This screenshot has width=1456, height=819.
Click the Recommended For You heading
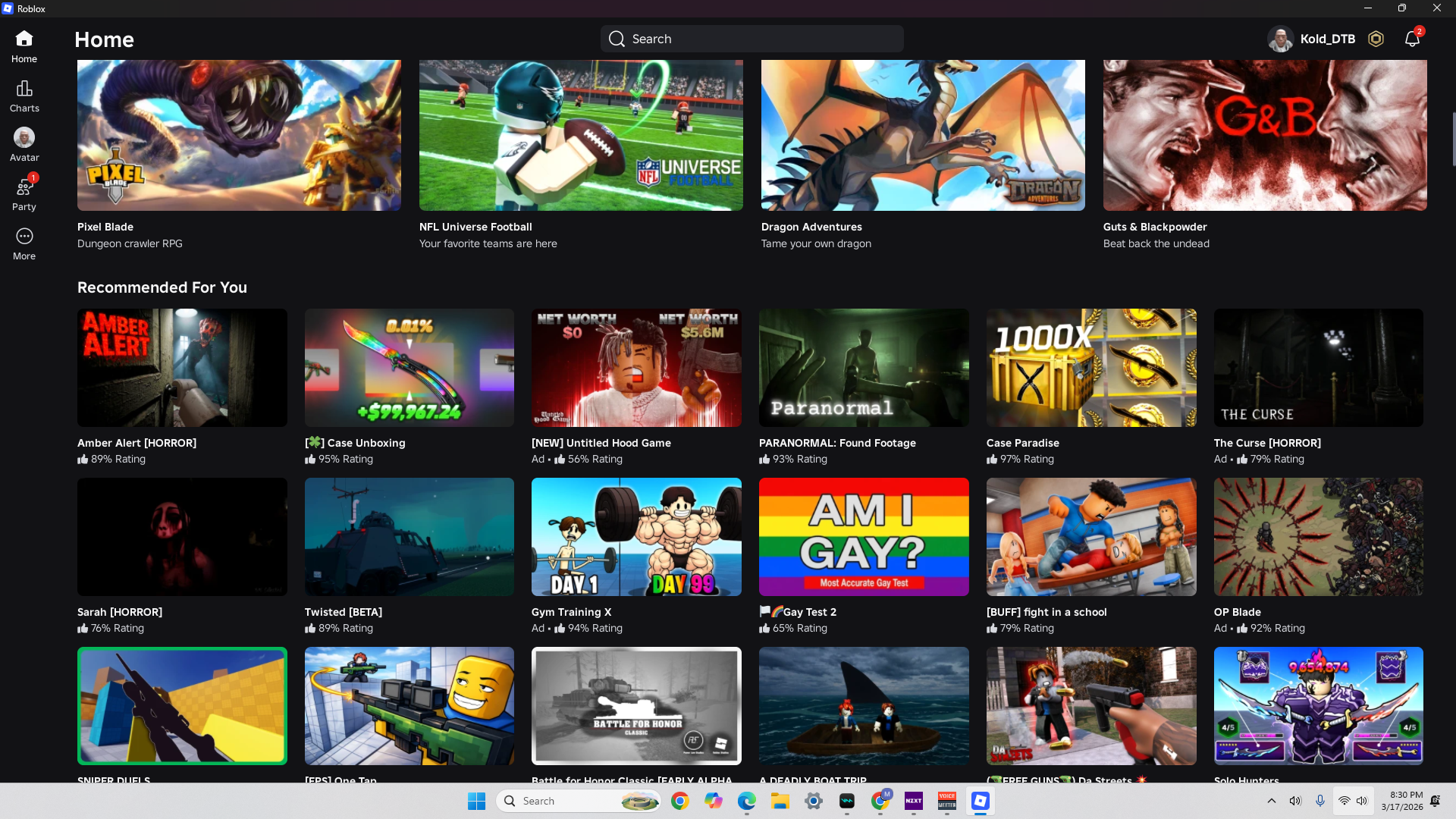coord(162,287)
